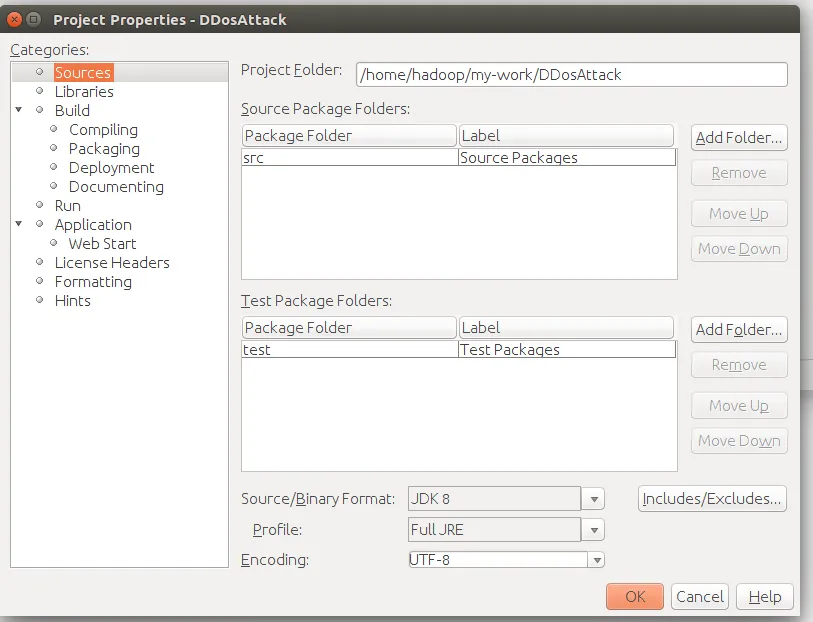
Task: Confirm with the OK button
Action: (635, 597)
